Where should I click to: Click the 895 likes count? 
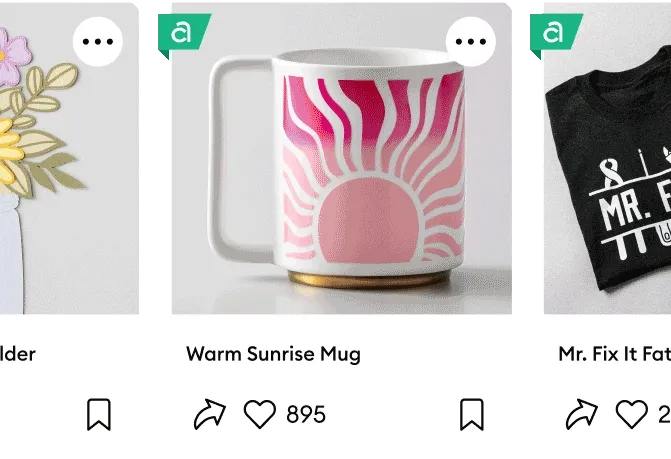(306, 415)
